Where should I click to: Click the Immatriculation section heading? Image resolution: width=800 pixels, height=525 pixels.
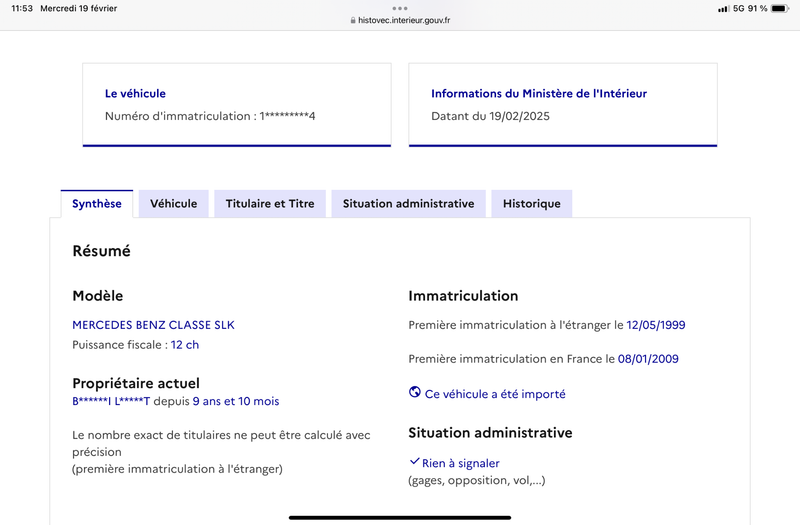click(x=463, y=296)
